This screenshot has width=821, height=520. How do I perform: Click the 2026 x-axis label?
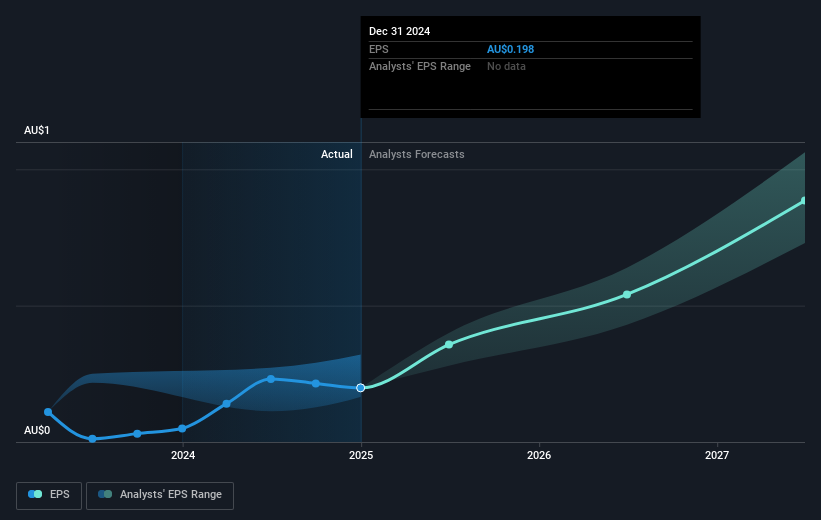(x=539, y=456)
